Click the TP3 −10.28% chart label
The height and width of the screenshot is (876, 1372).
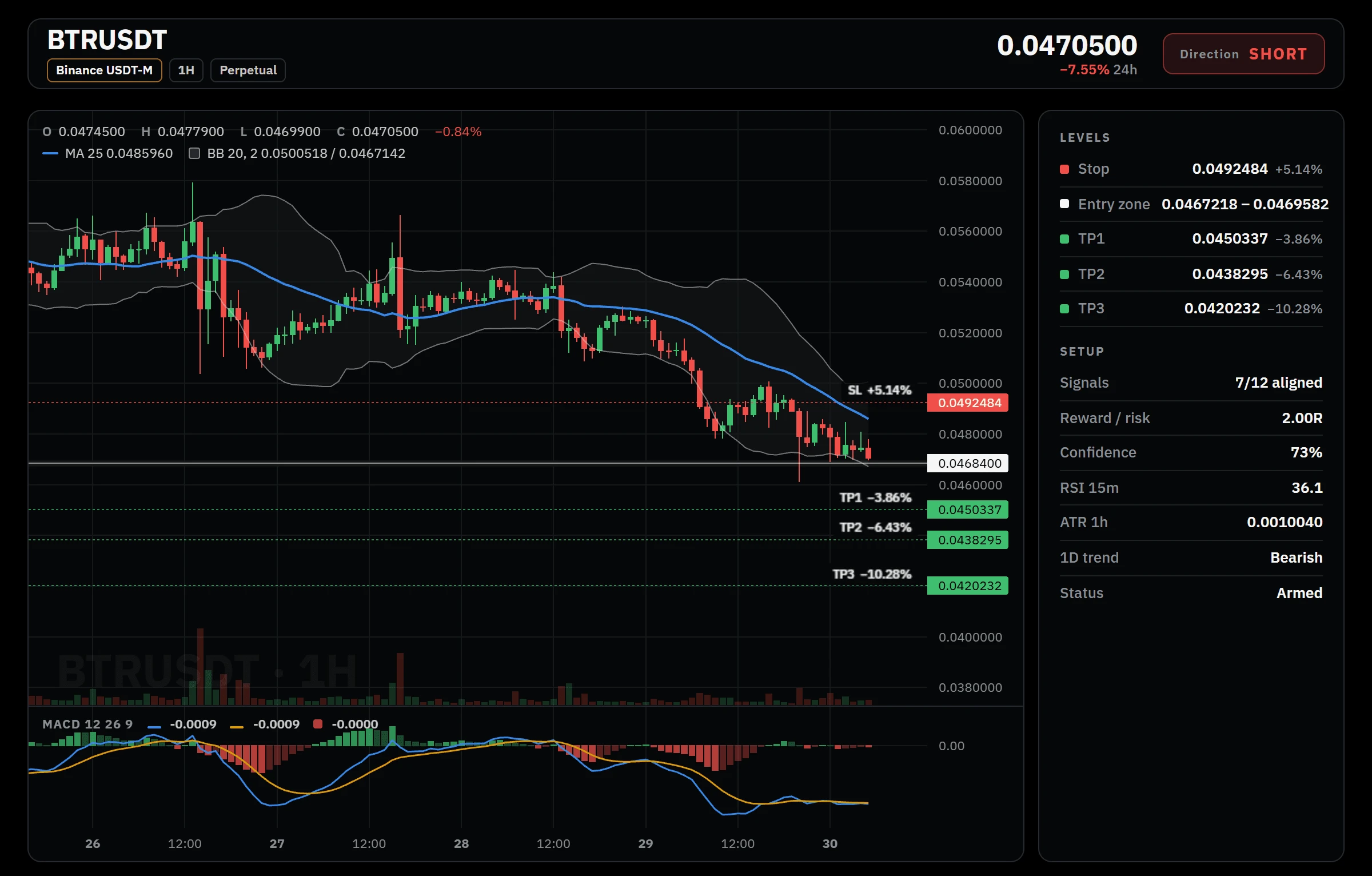tap(872, 574)
